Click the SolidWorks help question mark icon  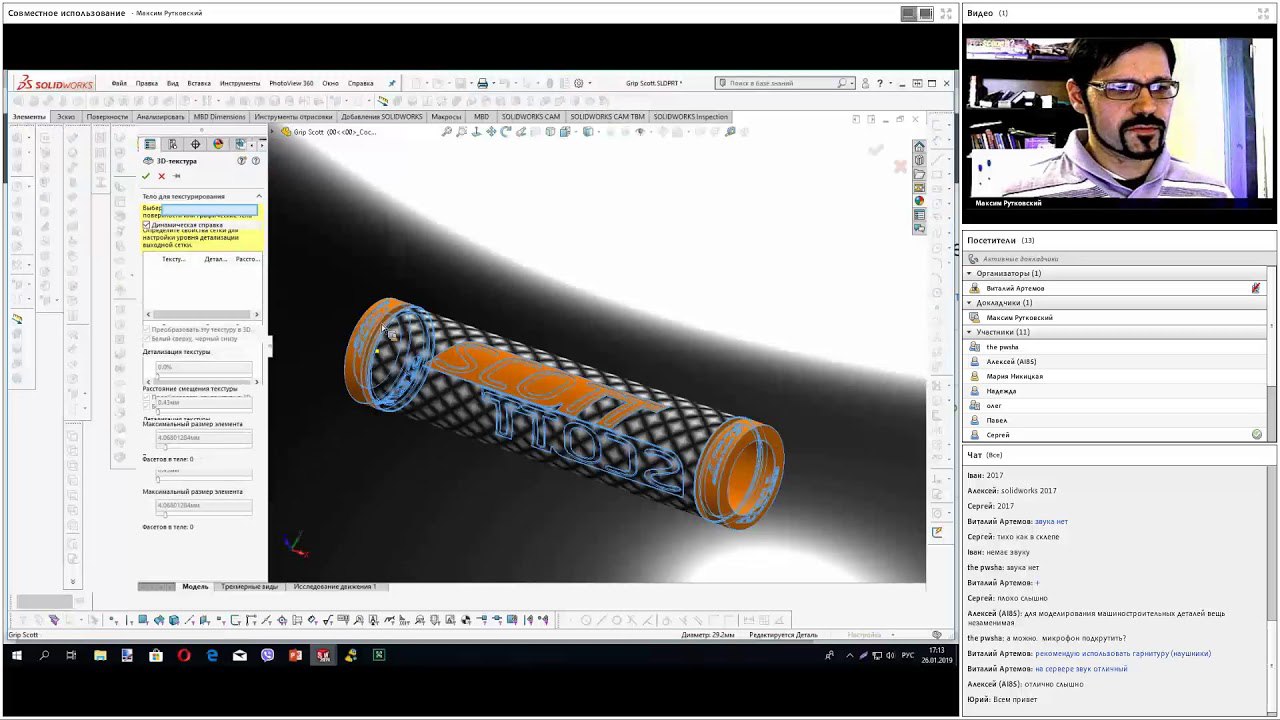pyautogui.click(x=880, y=83)
